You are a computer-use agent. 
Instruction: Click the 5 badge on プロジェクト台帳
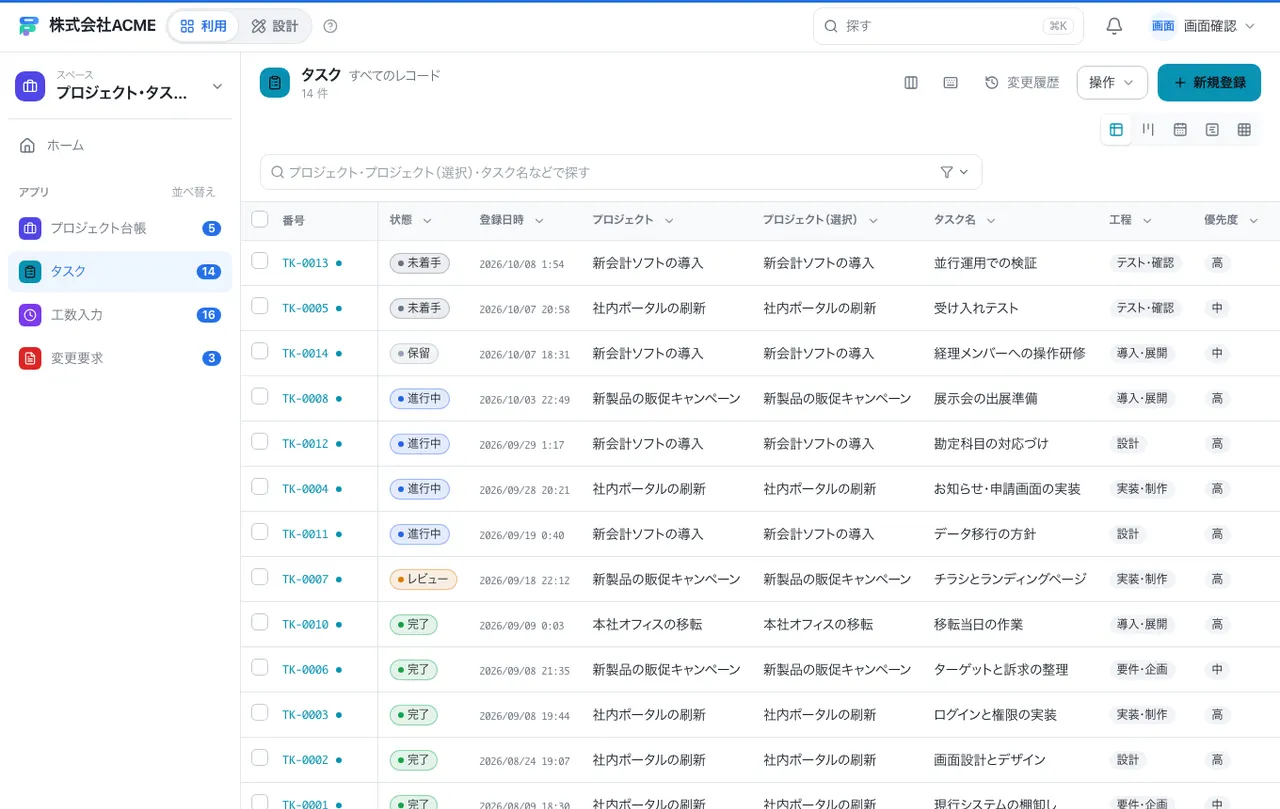pyautogui.click(x=212, y=228)
